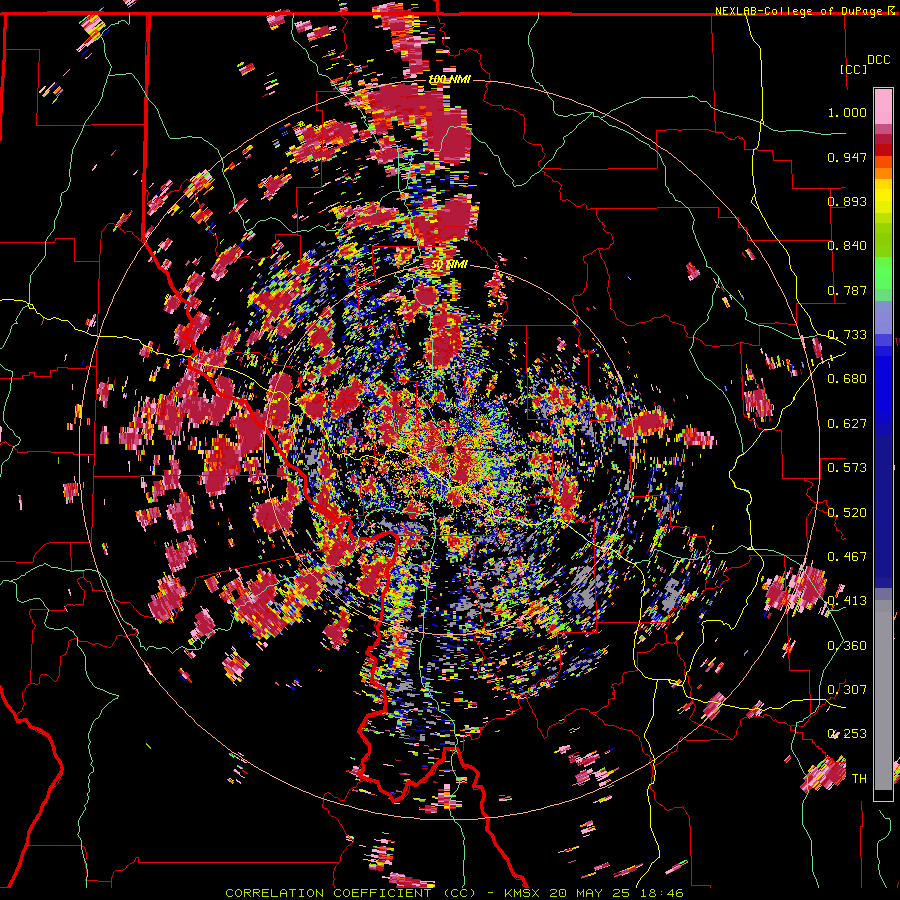Click the 50 NMI range ring label
This screenshot has width=900, height=900.
click(x=449, y=265)
